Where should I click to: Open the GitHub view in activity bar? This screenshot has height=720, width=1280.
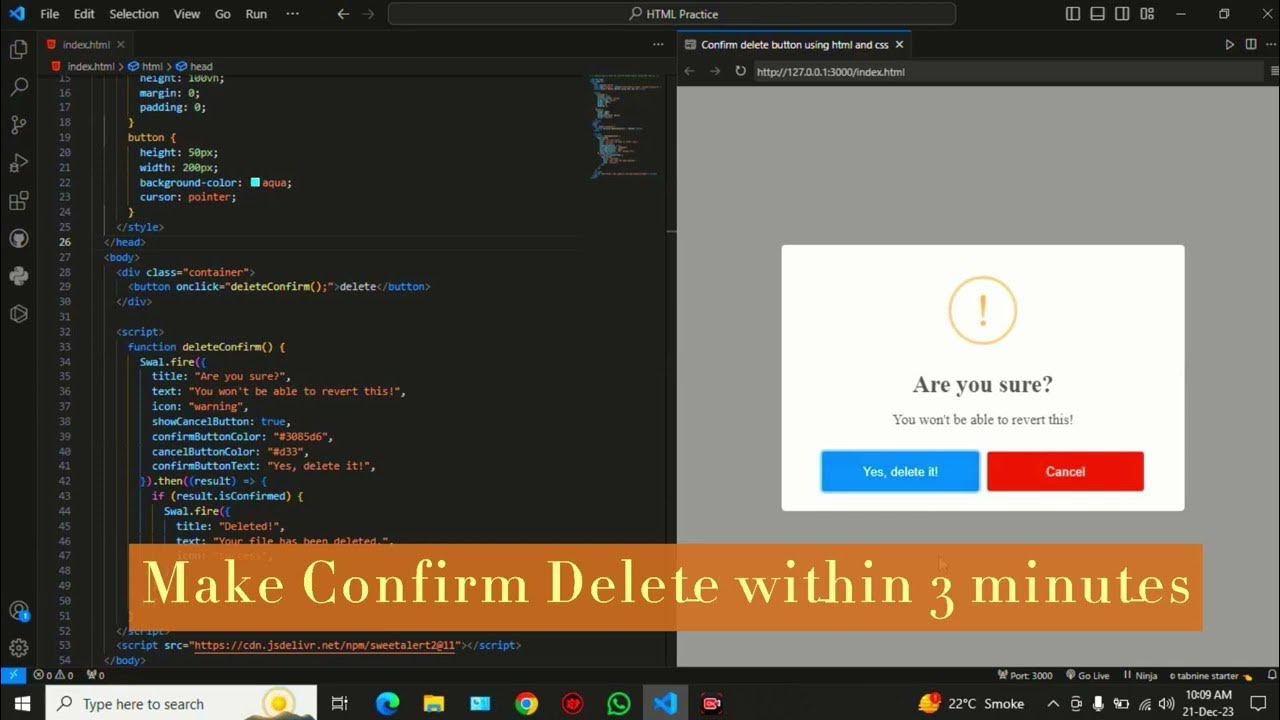click(18, 239)
